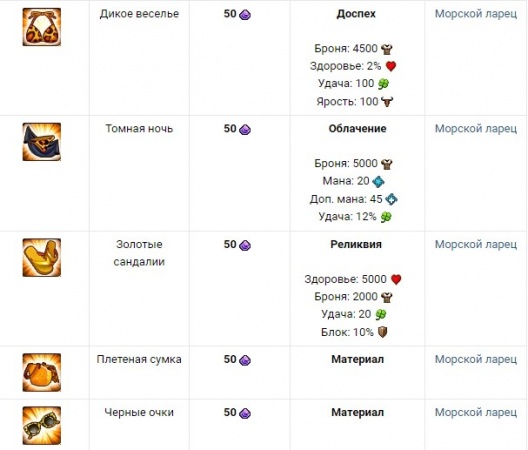Image resolution: width=528 pixels, height=450 pixels.
Task: Open Морской ларец link for Плетеная сумка
Action: (x=476, y=359)
